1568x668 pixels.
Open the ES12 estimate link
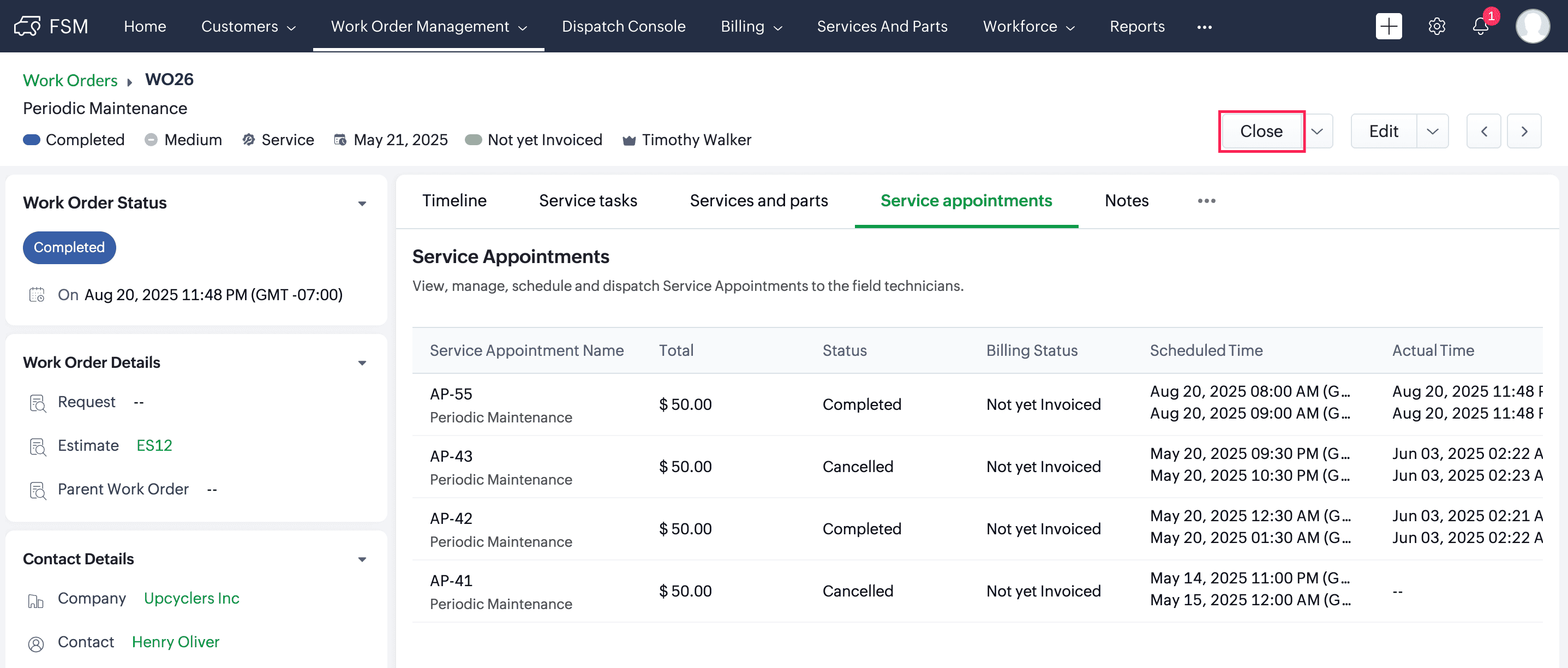point(154,446)
